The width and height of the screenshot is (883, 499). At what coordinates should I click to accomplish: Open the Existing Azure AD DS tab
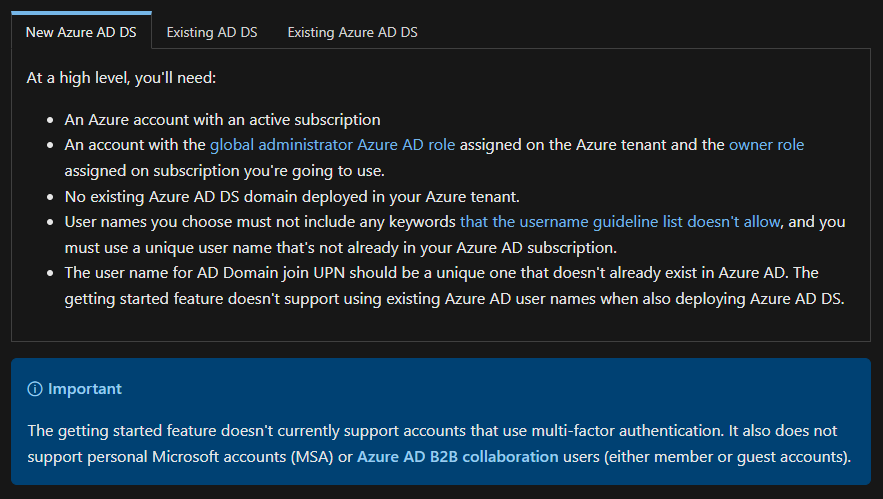click(352, 32)
